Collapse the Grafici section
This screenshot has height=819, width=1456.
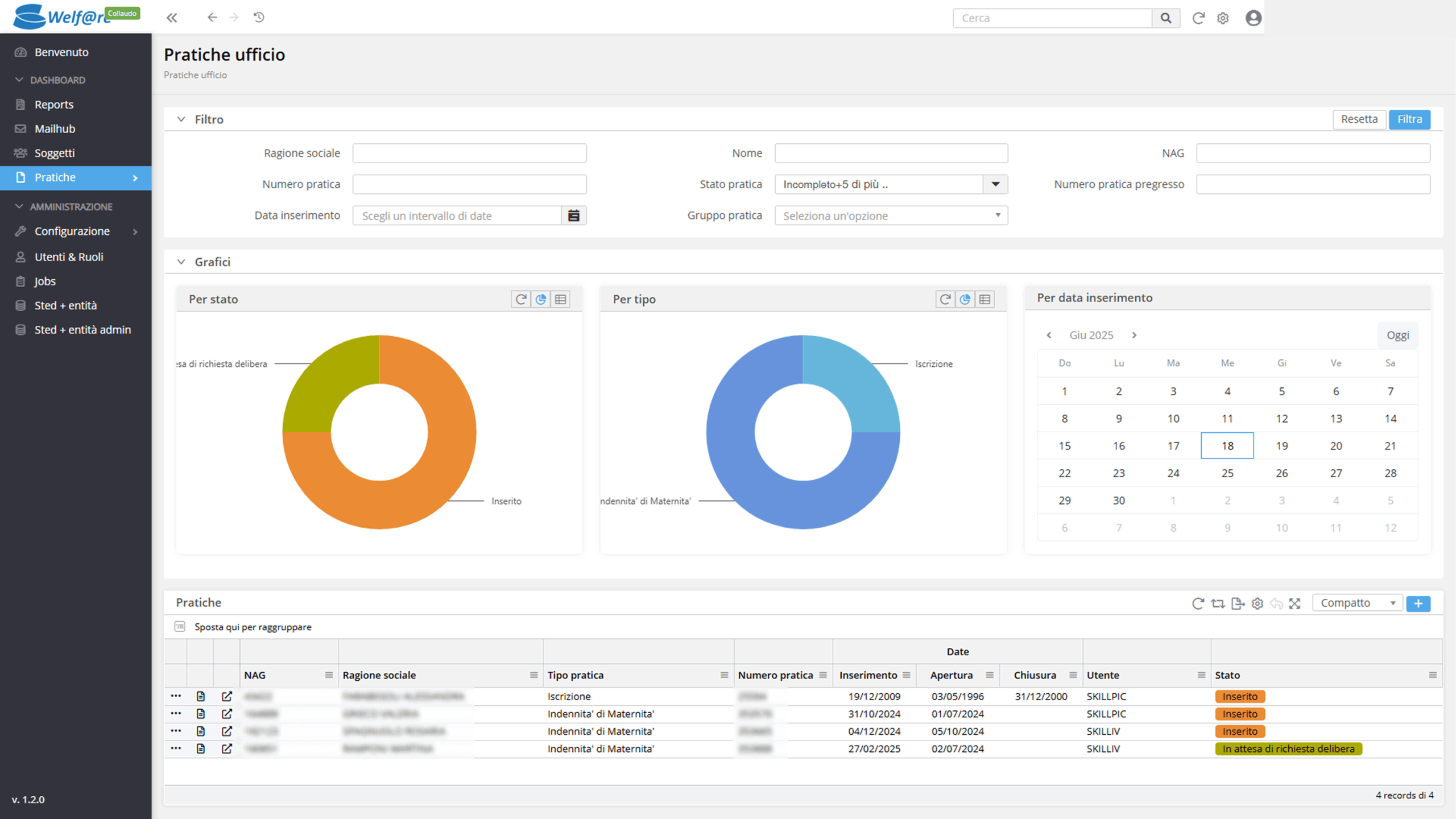(x=181, y=262)
